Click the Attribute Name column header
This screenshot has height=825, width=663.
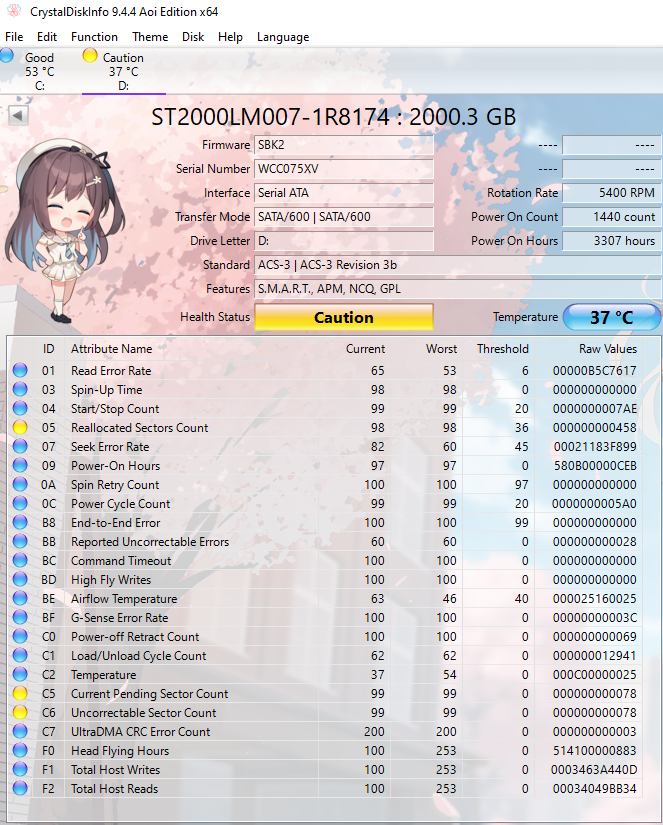point(112,349)
